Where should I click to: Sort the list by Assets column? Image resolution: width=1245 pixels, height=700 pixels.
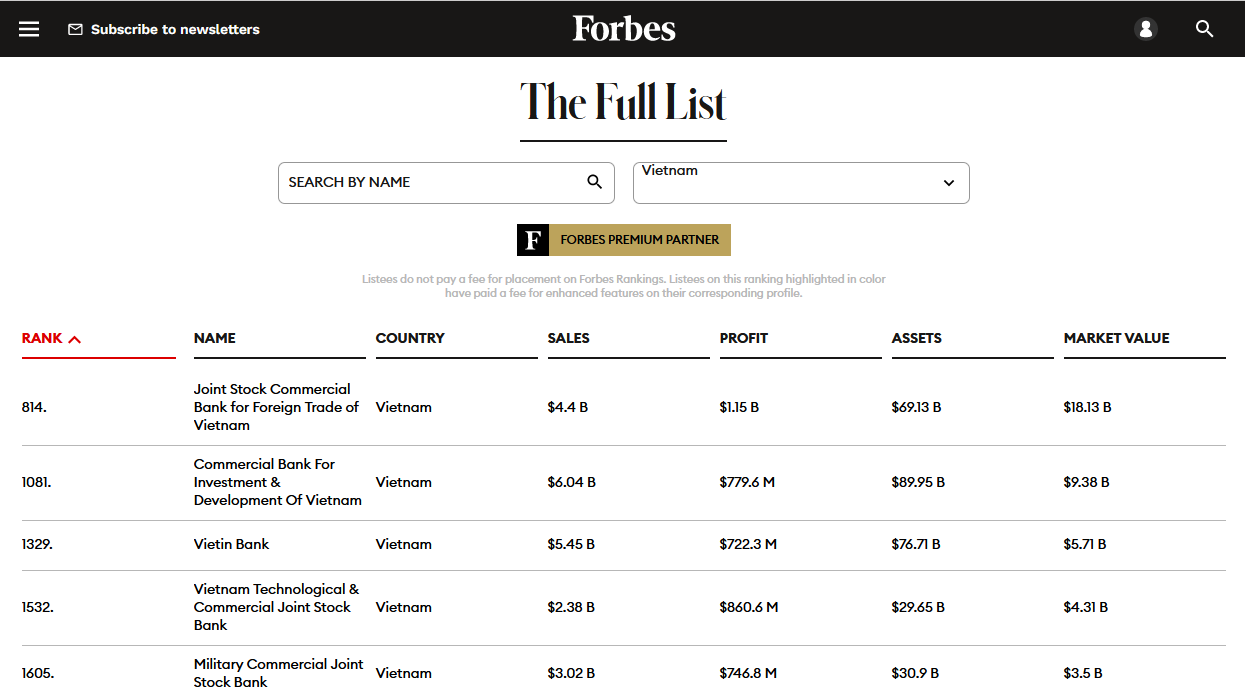[x=916, y=338]
